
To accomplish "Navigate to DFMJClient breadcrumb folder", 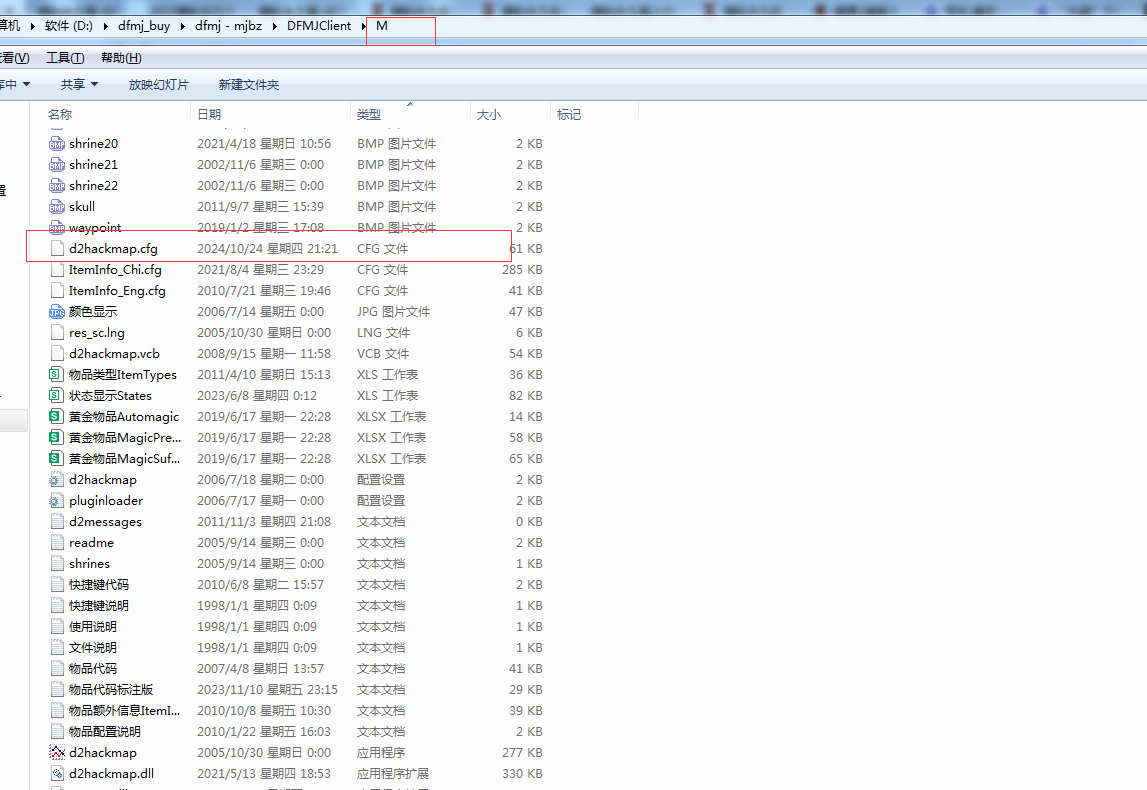I will tap(319, 26).
